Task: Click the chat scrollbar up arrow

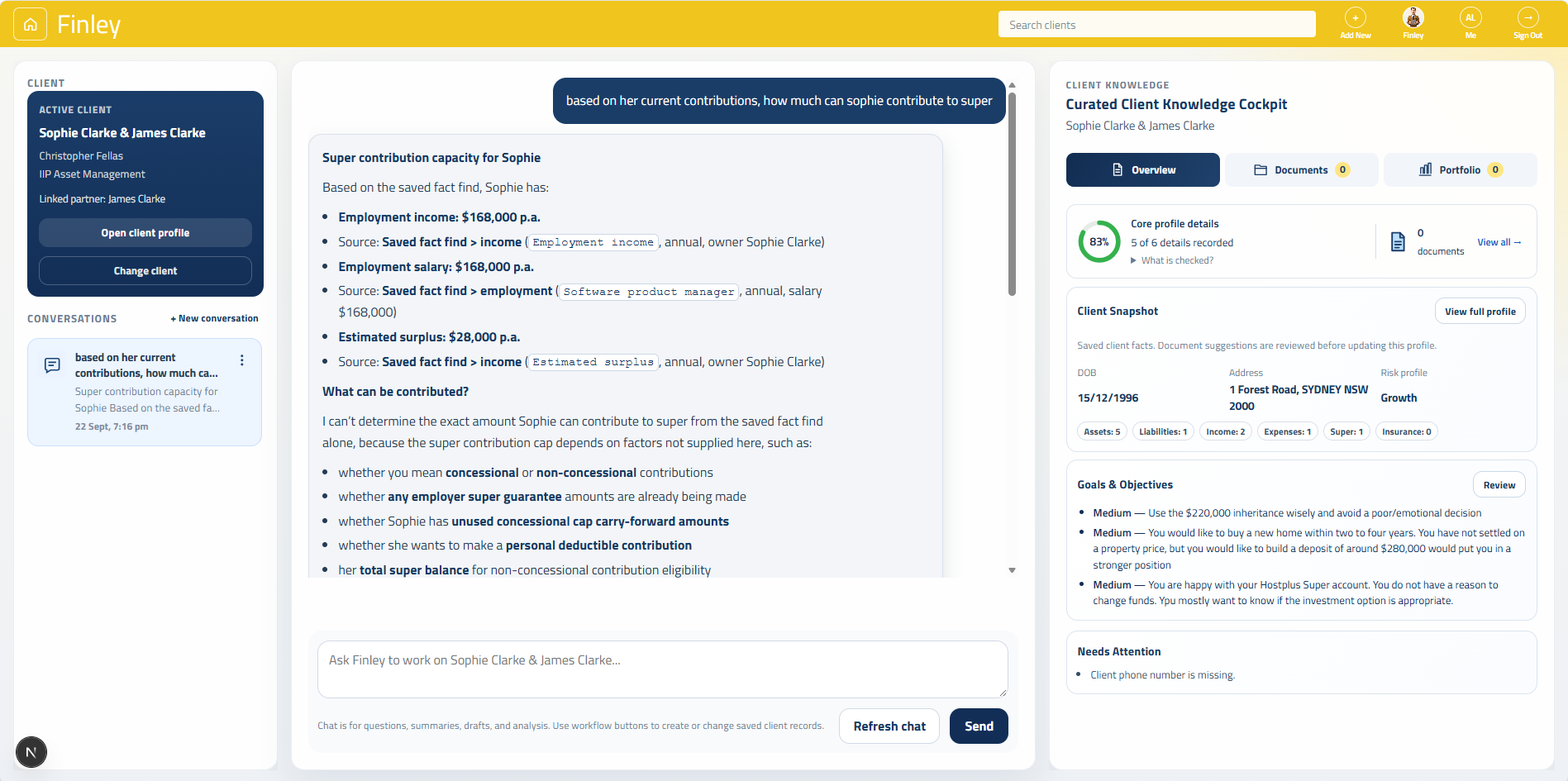Action: tap(1012, 85)
